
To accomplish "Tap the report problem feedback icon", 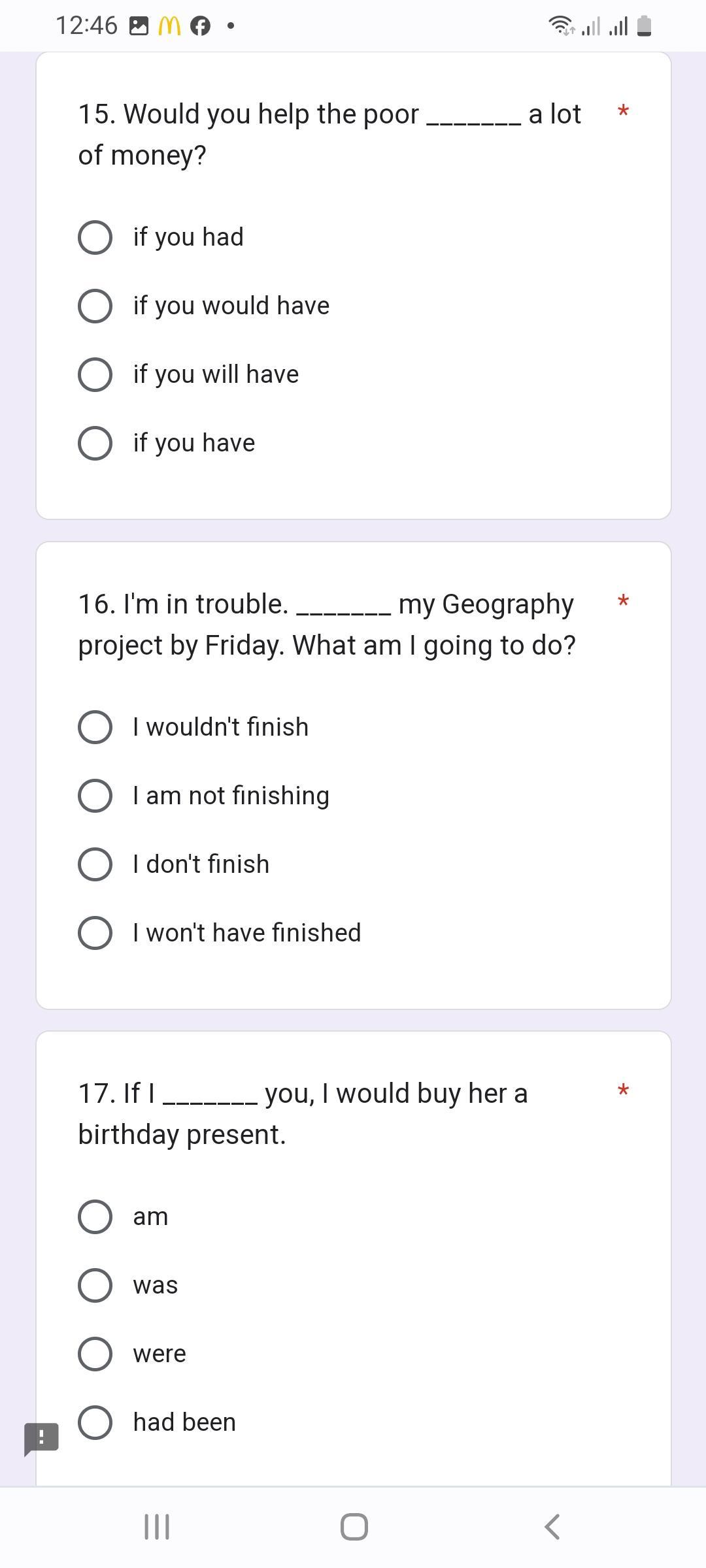I will coord(41,1438).
